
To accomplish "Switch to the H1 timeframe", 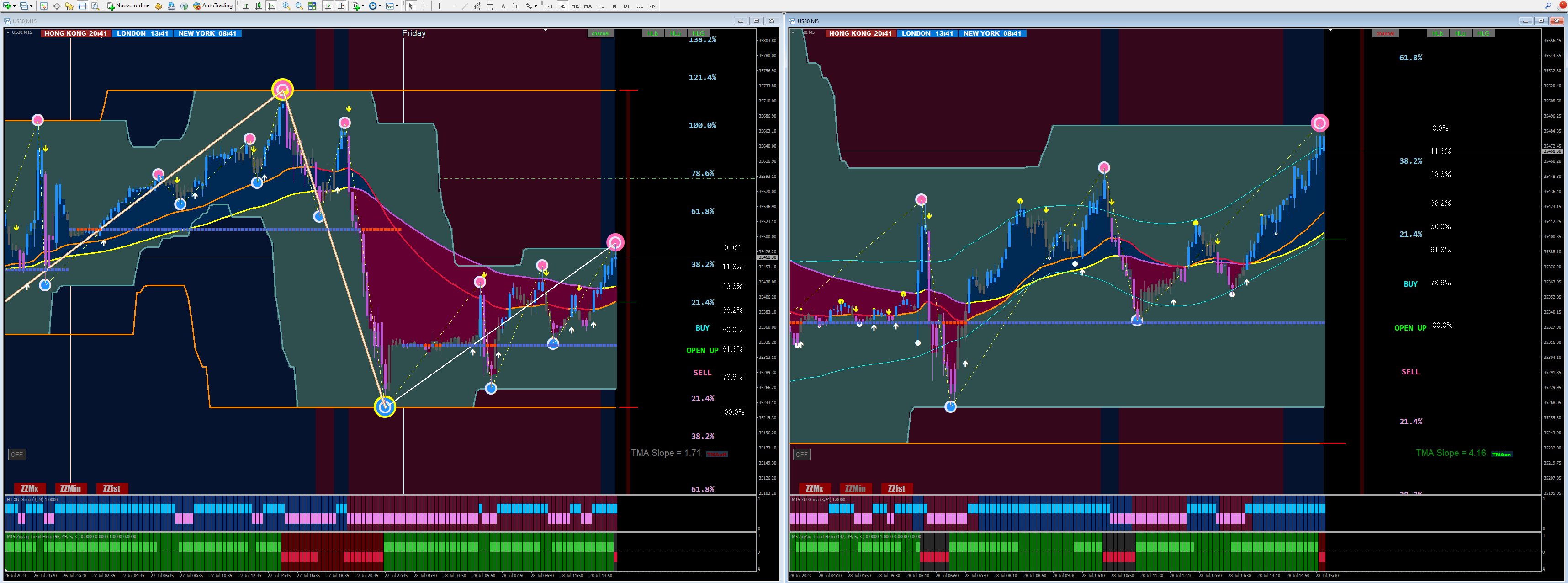I will [601, 5].
